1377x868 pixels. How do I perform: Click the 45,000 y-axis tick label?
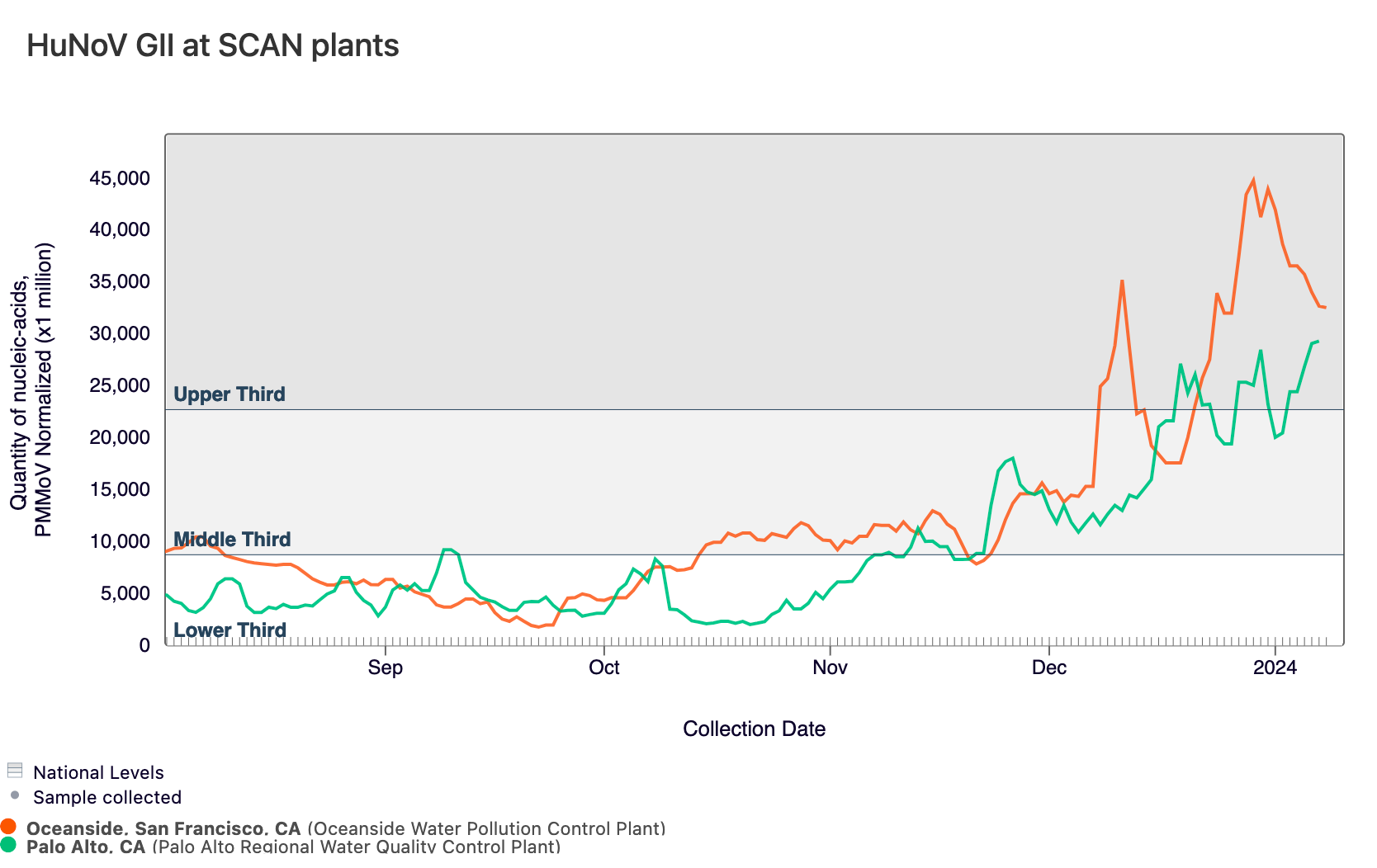(x=120, y=178)
